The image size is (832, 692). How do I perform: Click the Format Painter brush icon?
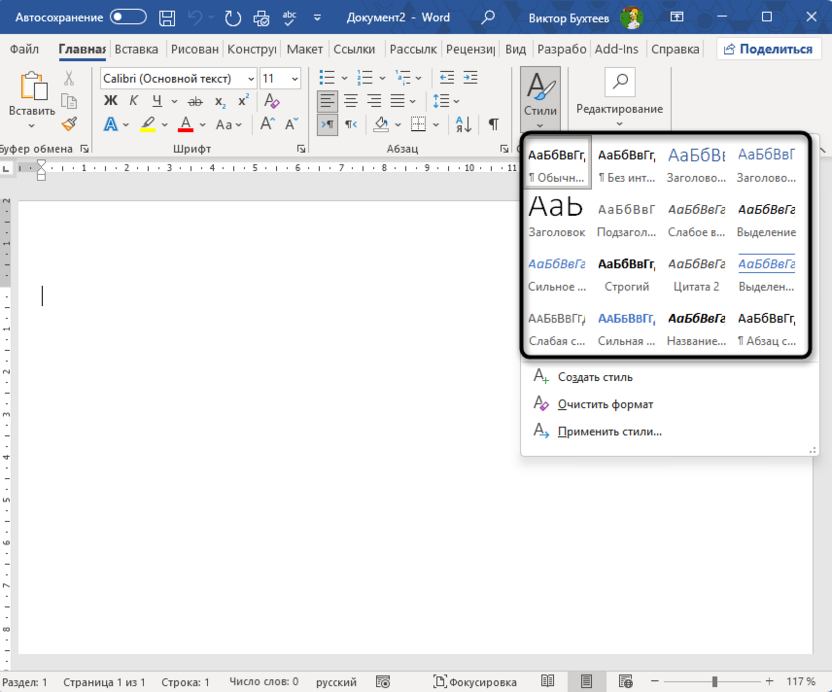tap(68, 123)
